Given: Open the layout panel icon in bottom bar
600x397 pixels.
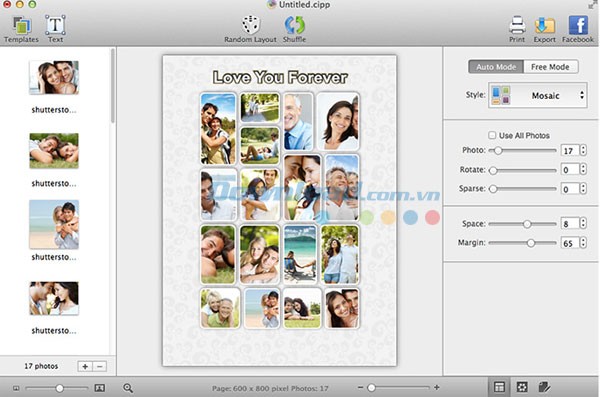Looking at the screenshot, I should [499, 387].
